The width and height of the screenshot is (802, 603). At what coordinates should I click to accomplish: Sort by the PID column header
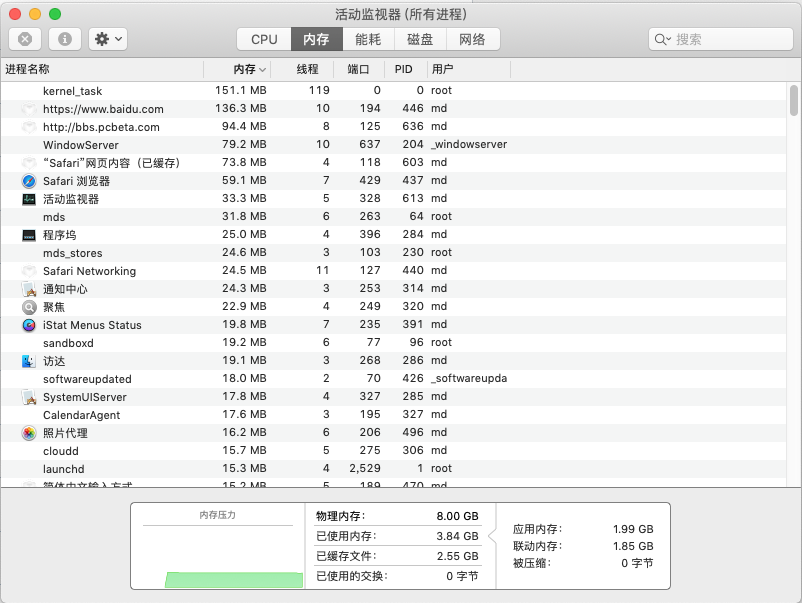(403, 69)
